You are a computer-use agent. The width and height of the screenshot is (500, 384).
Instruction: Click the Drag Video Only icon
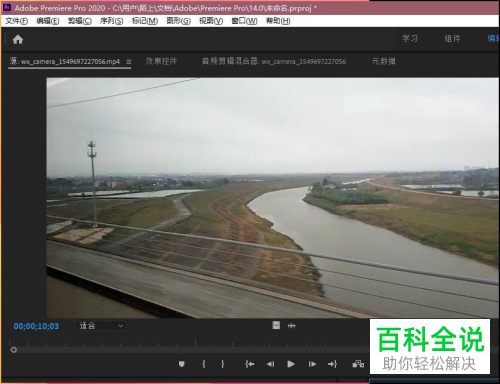(x=276, y=325)
